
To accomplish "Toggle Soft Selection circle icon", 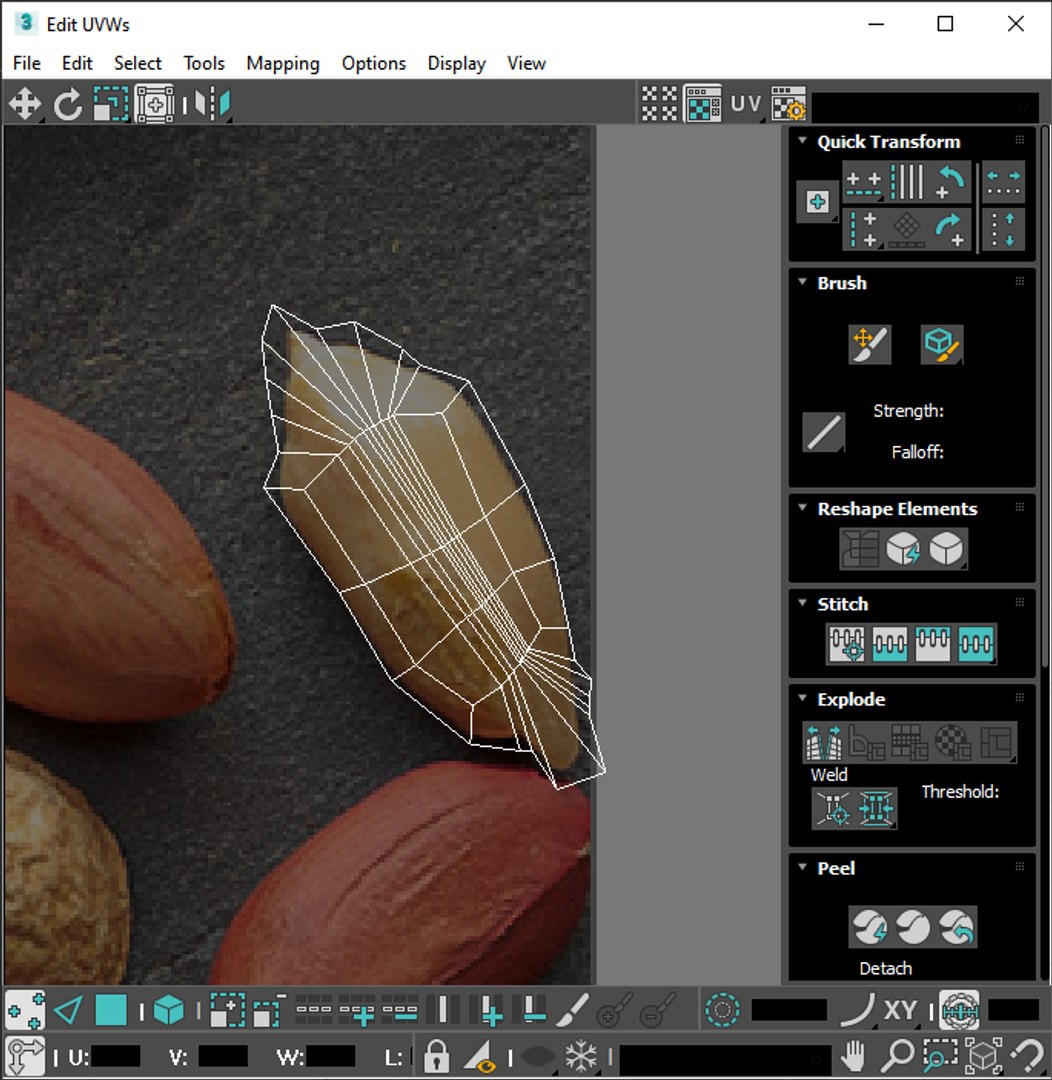I will pos(722,1010).
